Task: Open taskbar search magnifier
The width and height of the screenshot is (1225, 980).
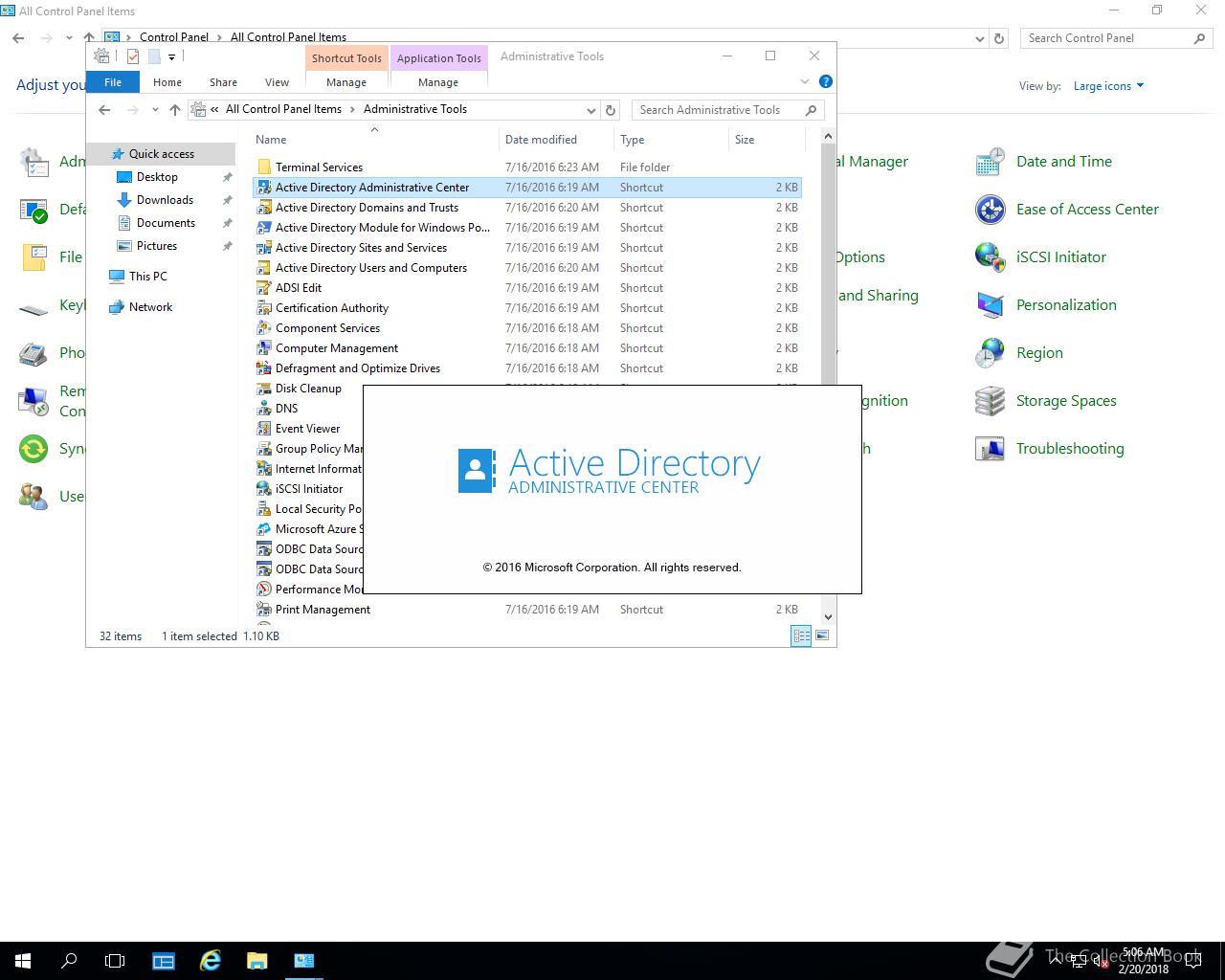Action: pyautogui.click(x=69, y=961)
